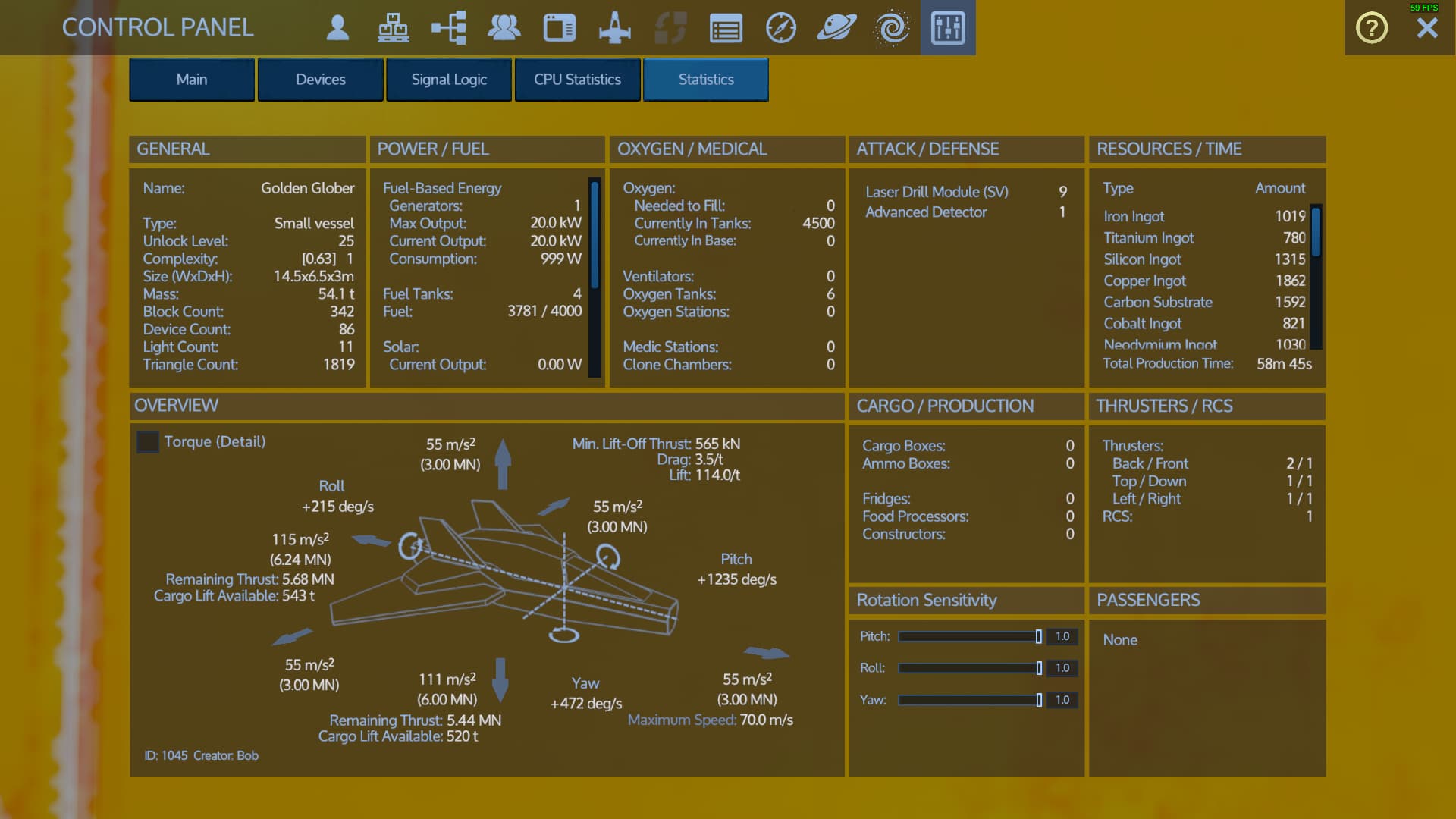Select the Titanium Ingot resource row
Screen dimensions: 1456x819
coord(1204,237)
